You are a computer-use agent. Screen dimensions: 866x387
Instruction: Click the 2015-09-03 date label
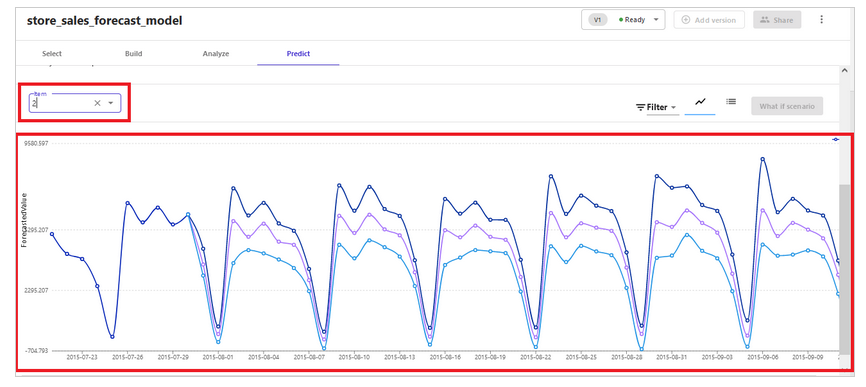tap(717, 357)
